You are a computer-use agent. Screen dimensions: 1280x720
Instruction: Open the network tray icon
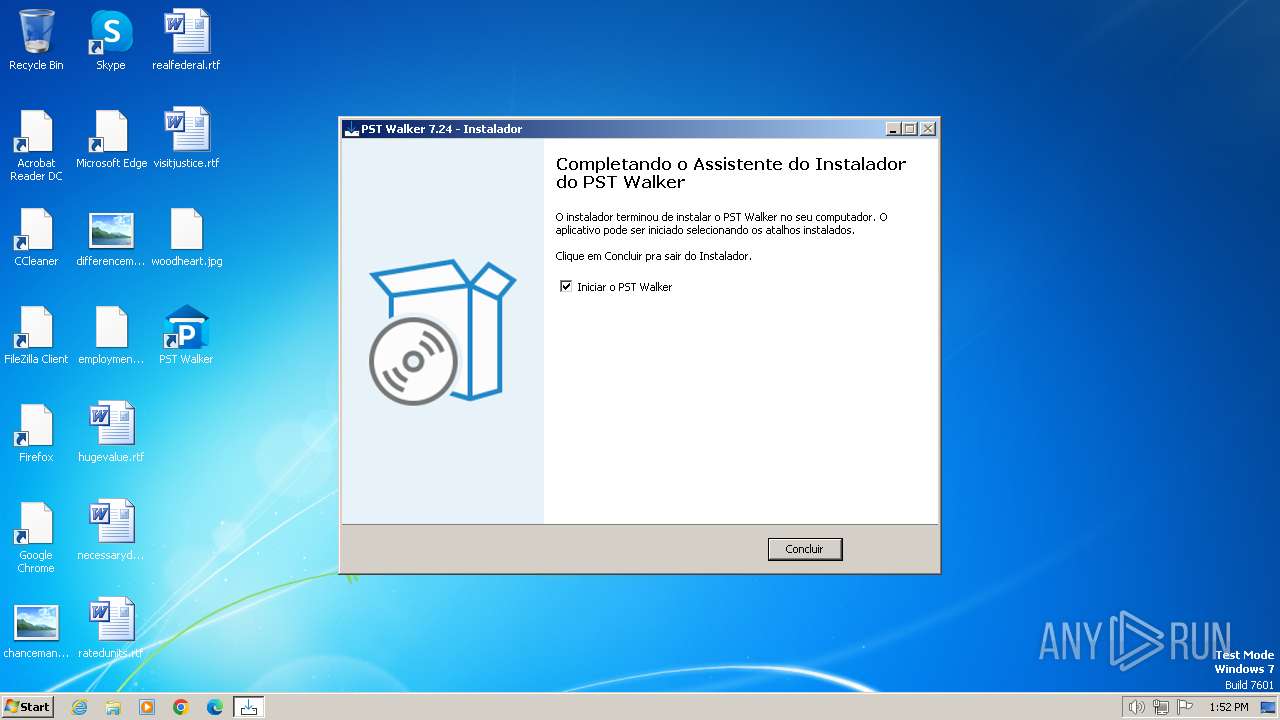click(x=1161, y=707)
